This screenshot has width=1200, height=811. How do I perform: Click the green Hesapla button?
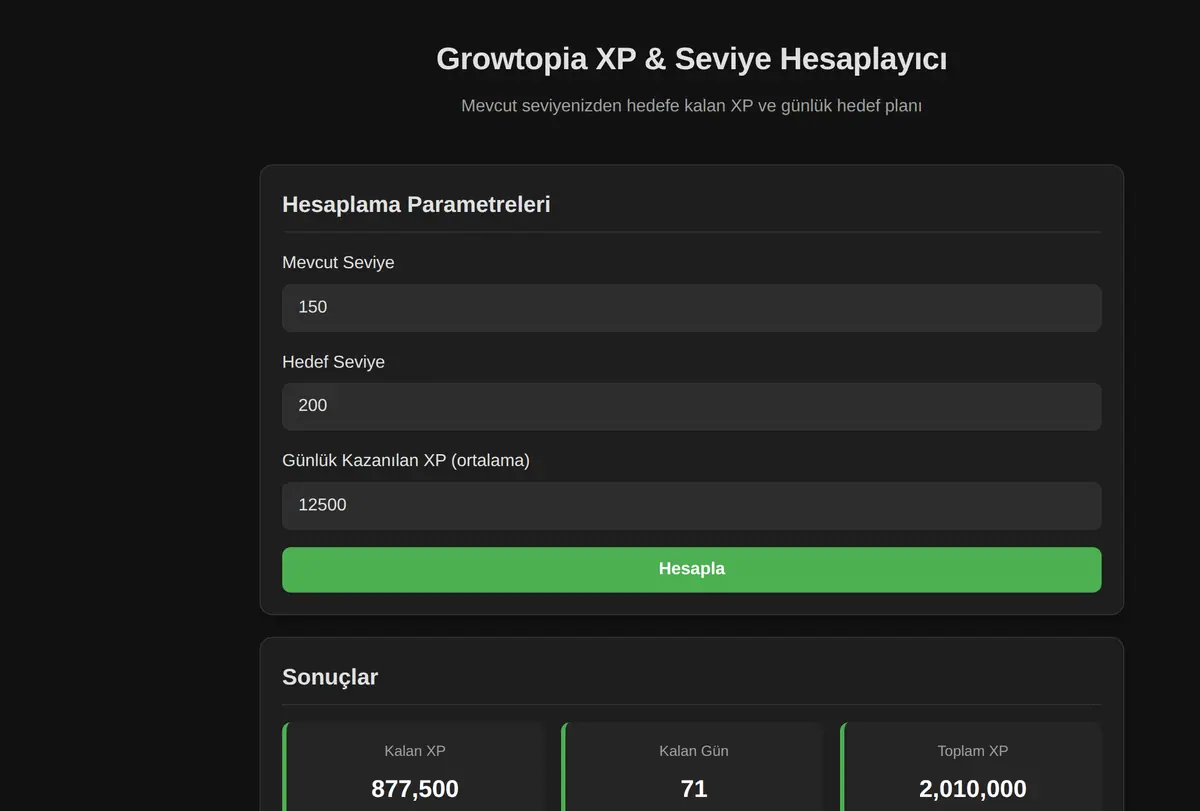(691, 569)
